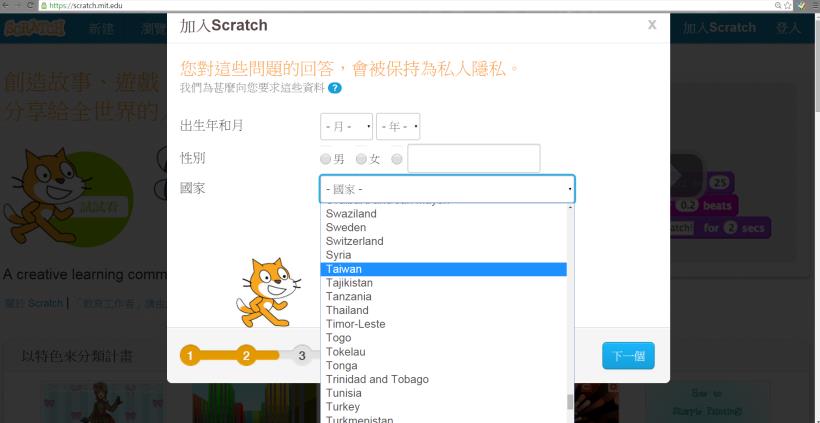Click step 2 circle in progress indicator
820x423 pixels.
[246, 356]
